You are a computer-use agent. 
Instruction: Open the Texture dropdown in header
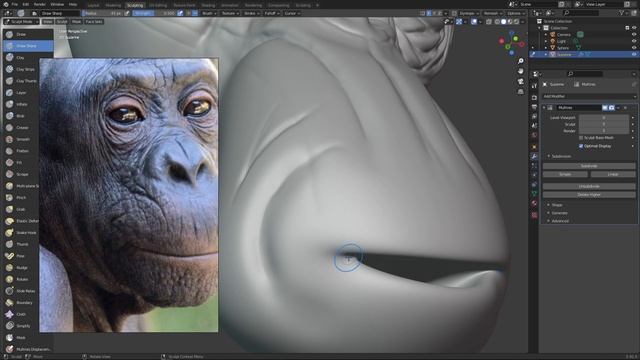tap(230, 13)
